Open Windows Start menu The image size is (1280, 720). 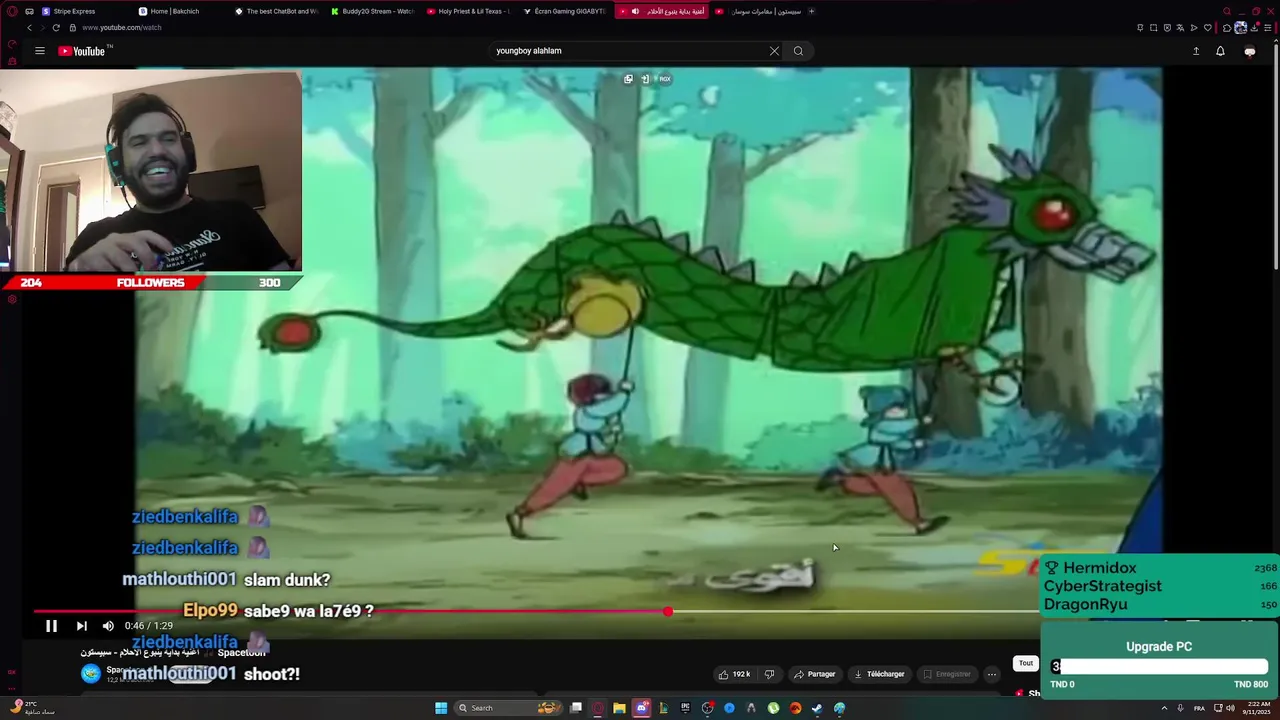[x=441, y=708]
